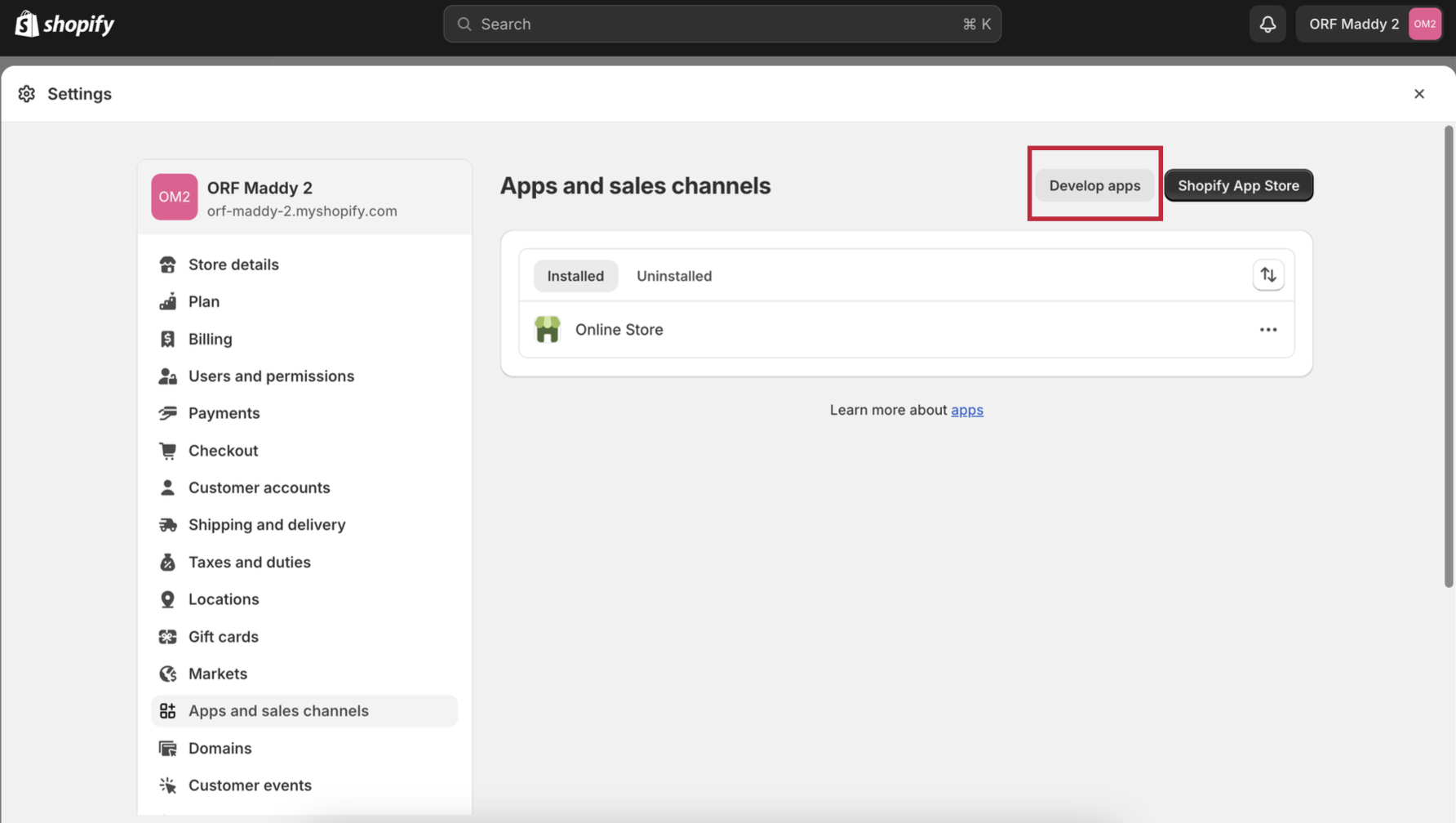Follow the apps learn more link

967,410
